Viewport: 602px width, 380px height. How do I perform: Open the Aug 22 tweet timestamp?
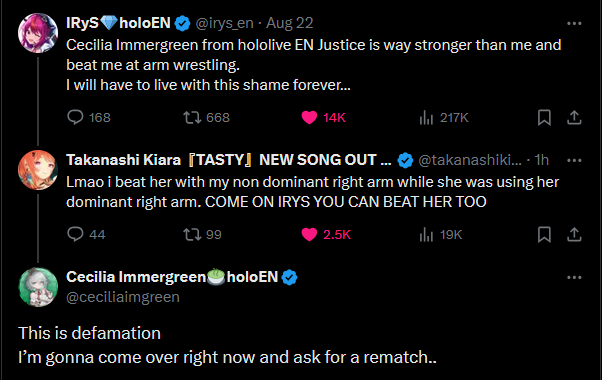pyautogui.click(x=290, y=23)
